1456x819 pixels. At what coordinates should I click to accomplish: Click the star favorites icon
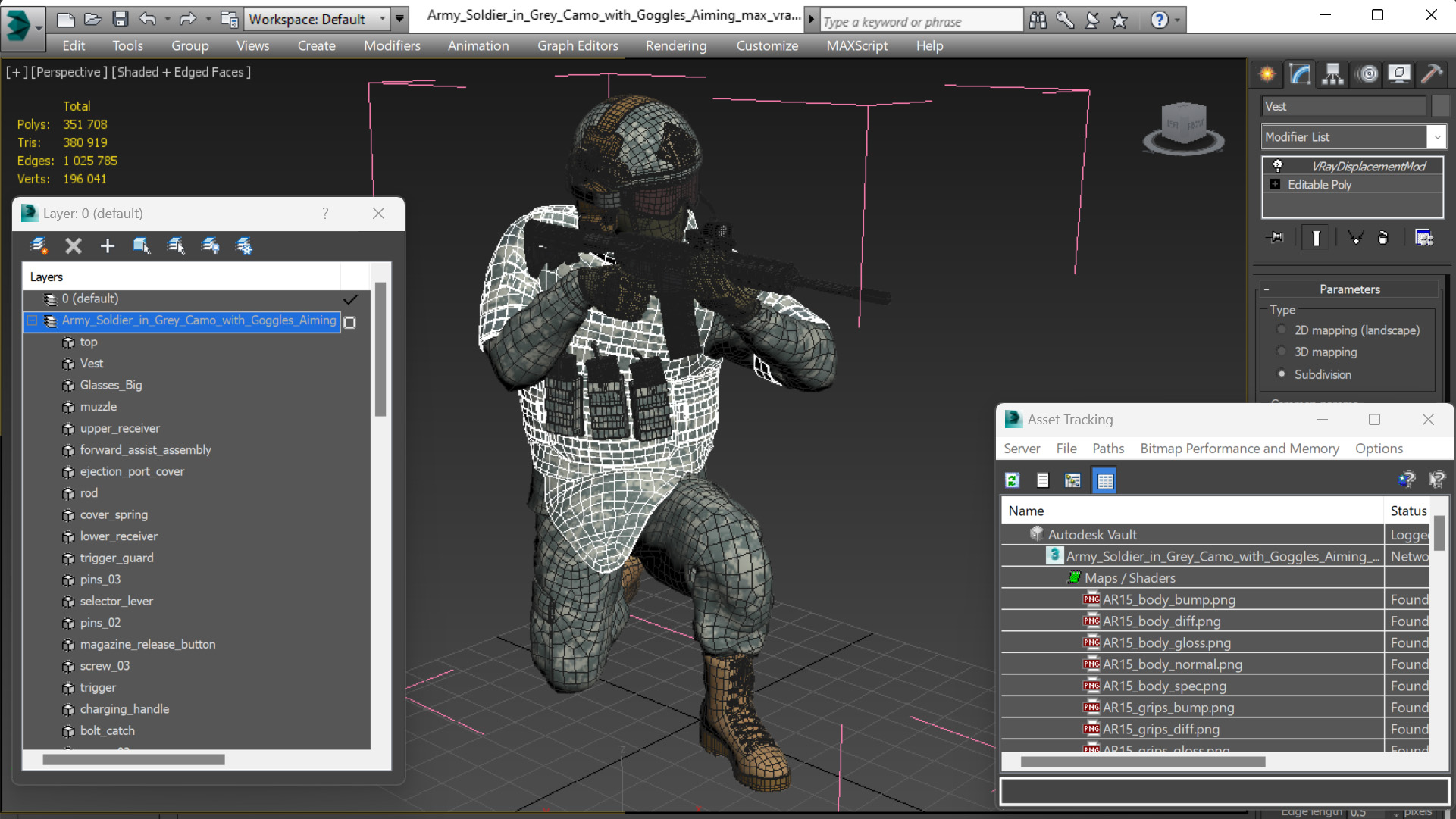(1119, 20)
